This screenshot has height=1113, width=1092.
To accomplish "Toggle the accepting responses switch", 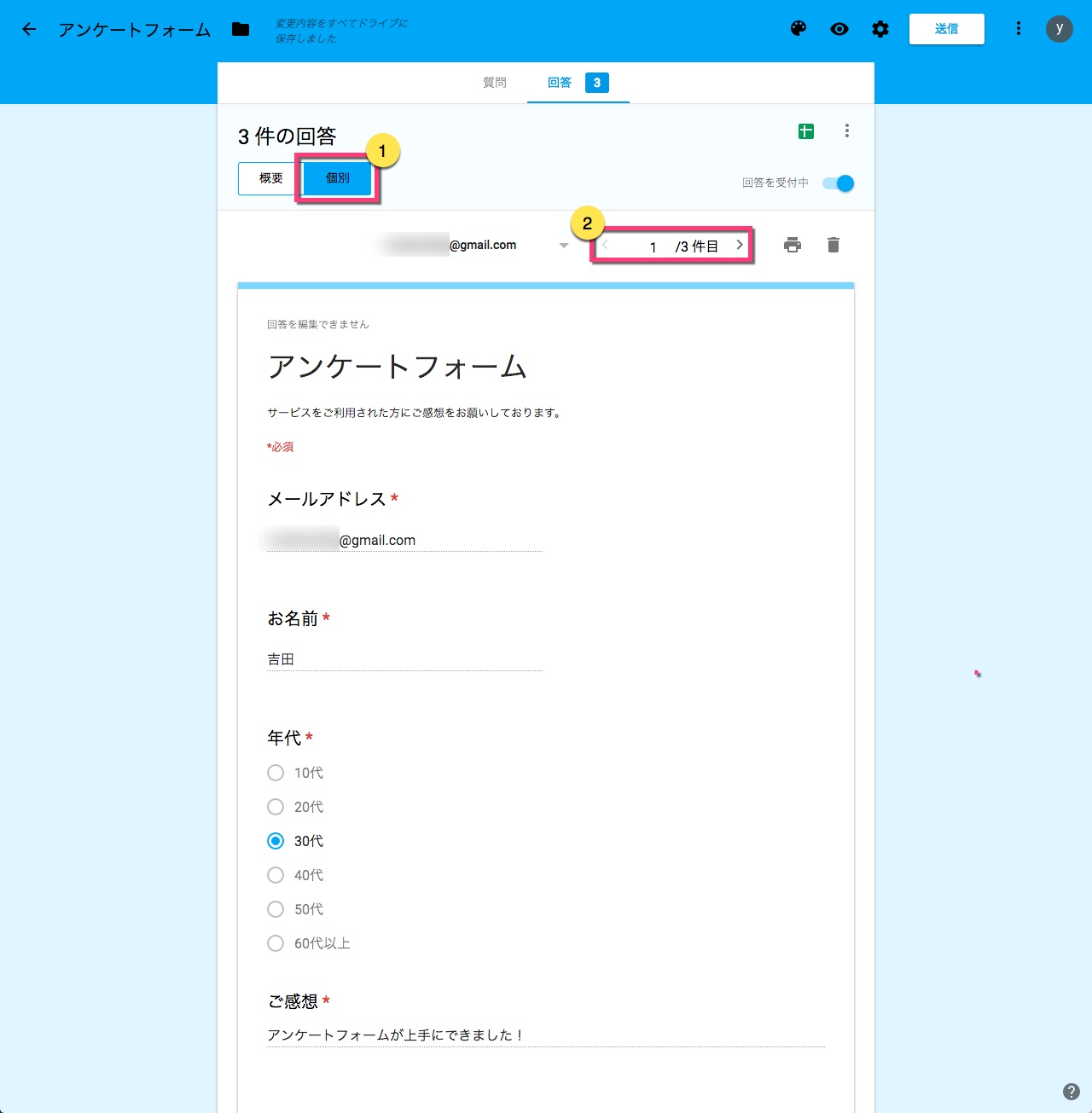I will tap(838, 183).
